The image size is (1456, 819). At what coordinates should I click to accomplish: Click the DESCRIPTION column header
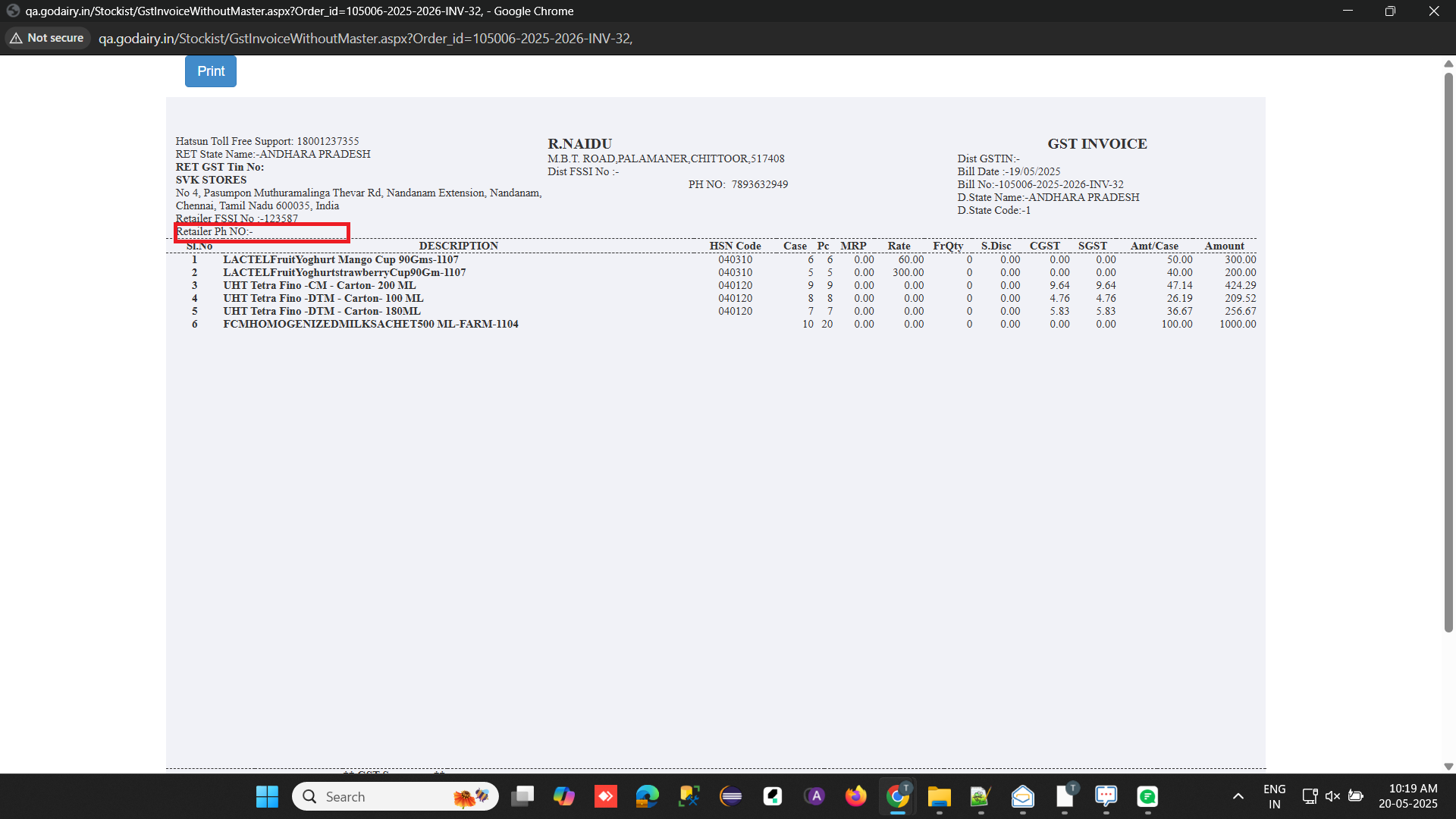point(458,246)
